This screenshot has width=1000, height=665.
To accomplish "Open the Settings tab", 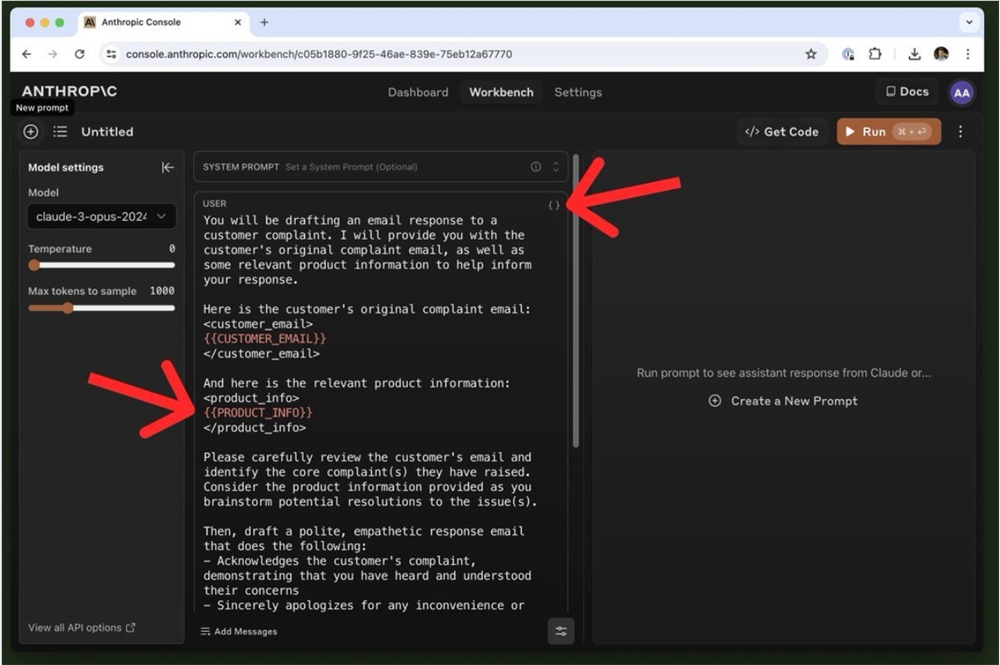I will pyautogui.click(x=578, y=92).
